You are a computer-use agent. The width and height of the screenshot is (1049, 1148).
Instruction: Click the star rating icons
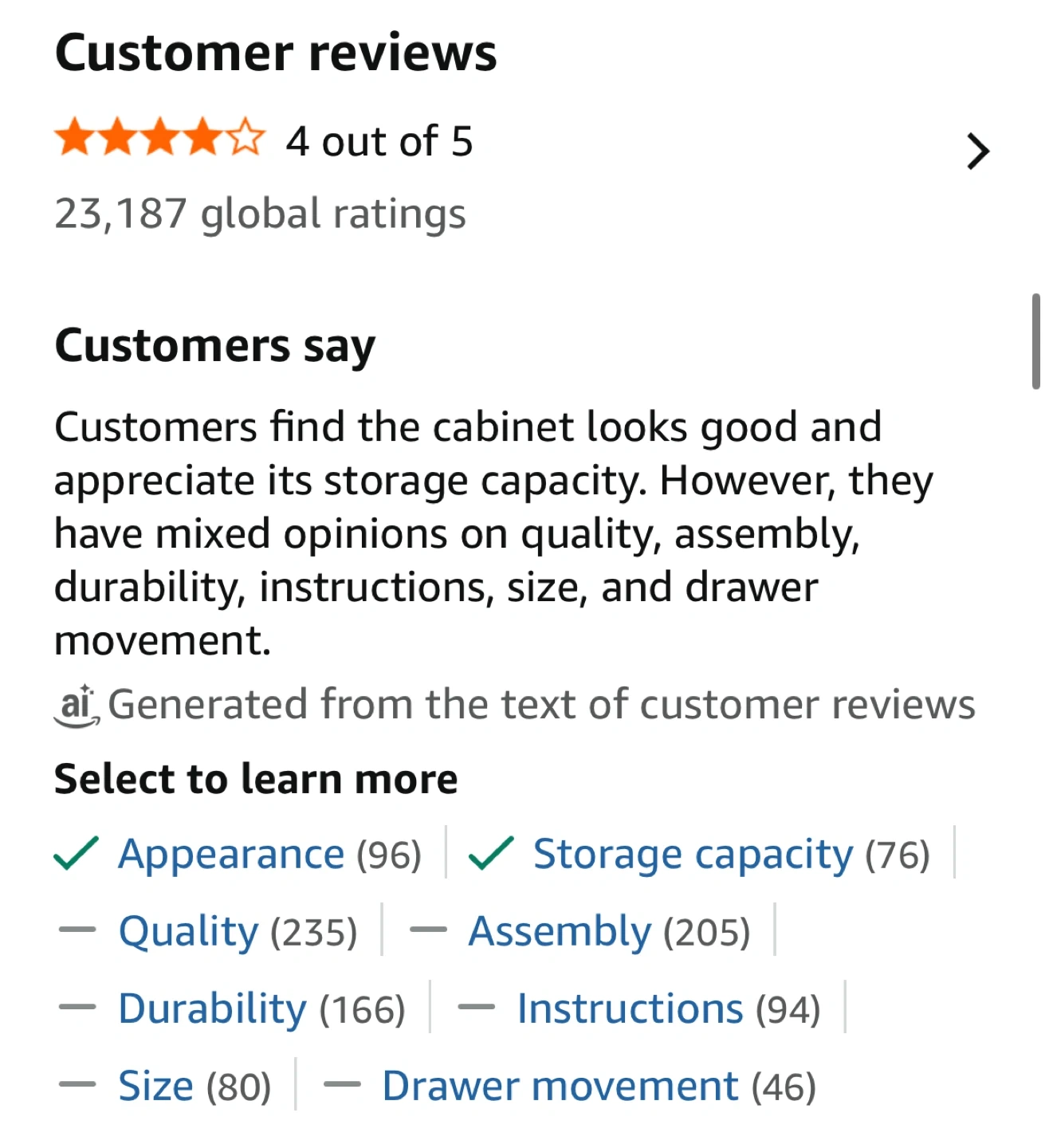pyautogui.click(x=159, y=139)
